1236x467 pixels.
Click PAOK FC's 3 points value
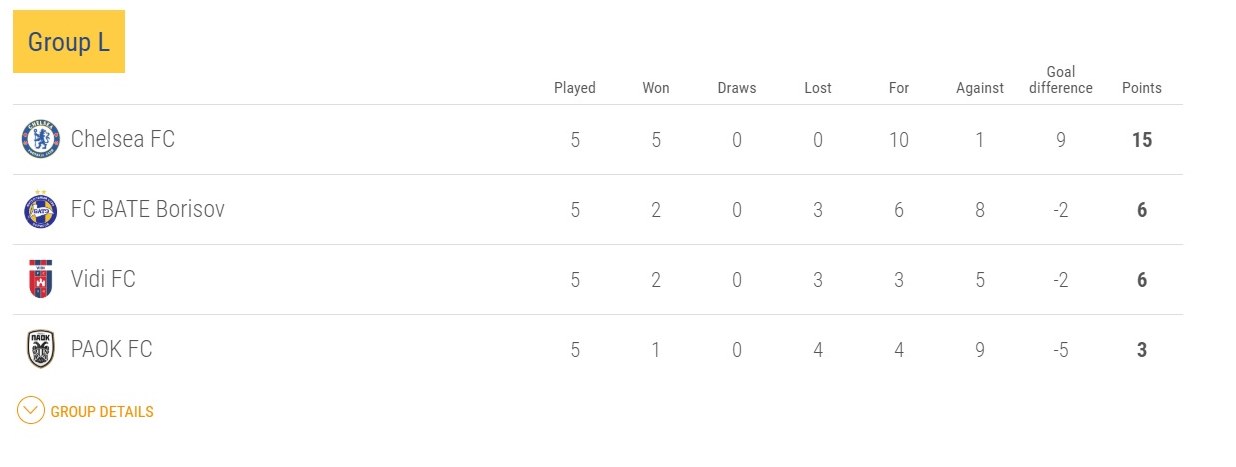click(x=1142, y=350)
